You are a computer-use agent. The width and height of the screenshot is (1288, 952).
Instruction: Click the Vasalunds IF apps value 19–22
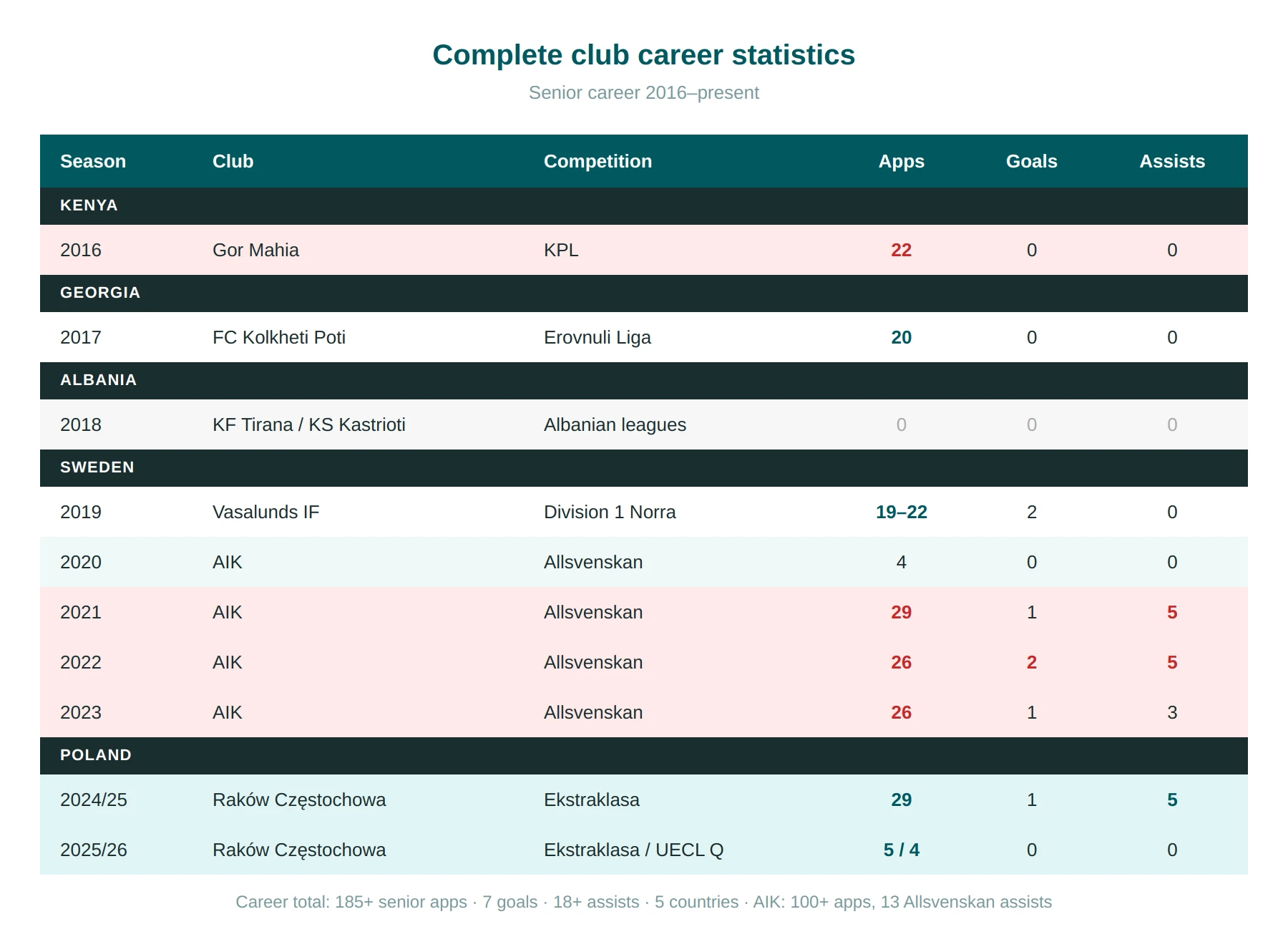[x=901, y=513]
